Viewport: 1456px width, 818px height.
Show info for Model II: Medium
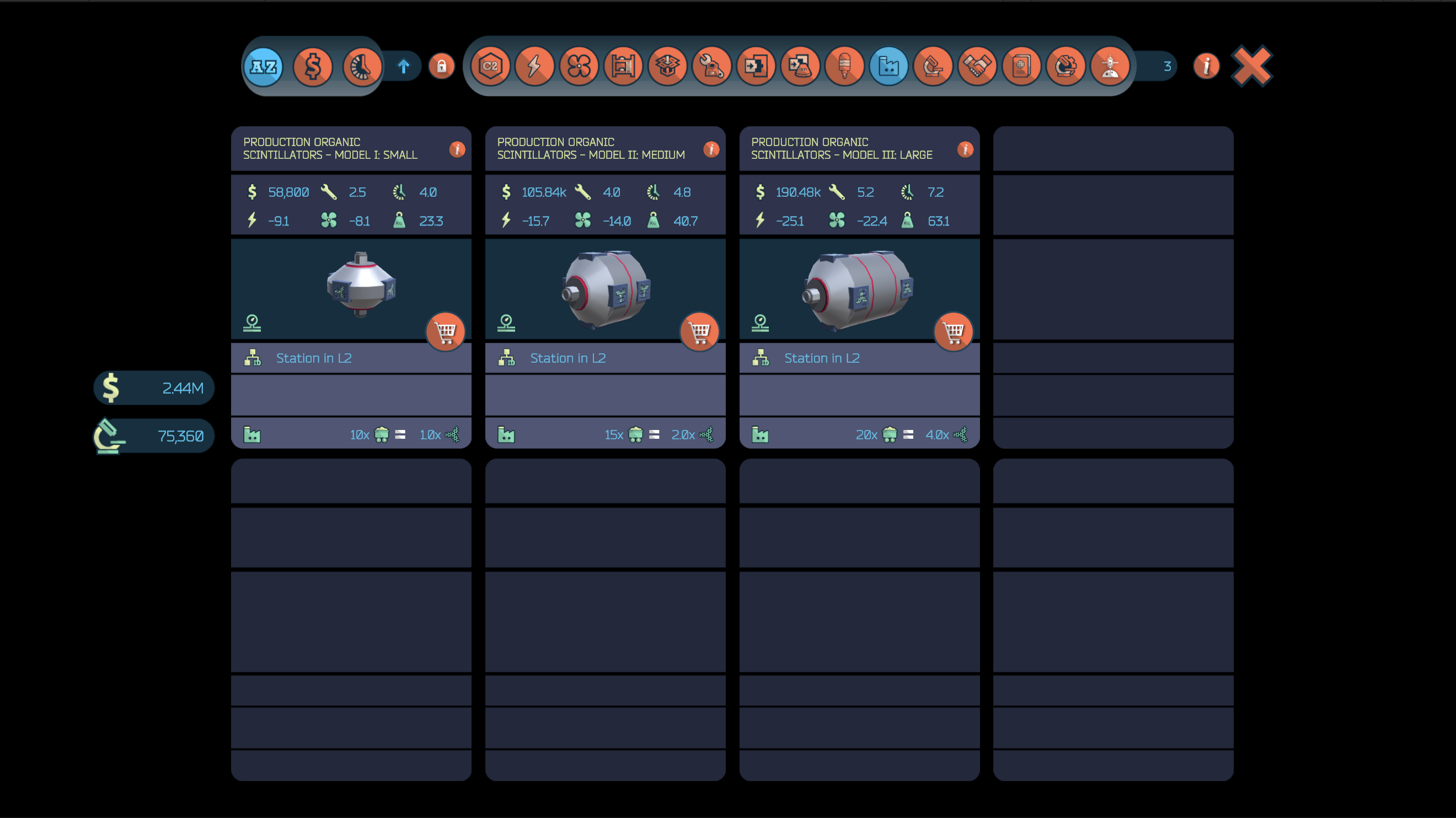(x=711, y=149)
